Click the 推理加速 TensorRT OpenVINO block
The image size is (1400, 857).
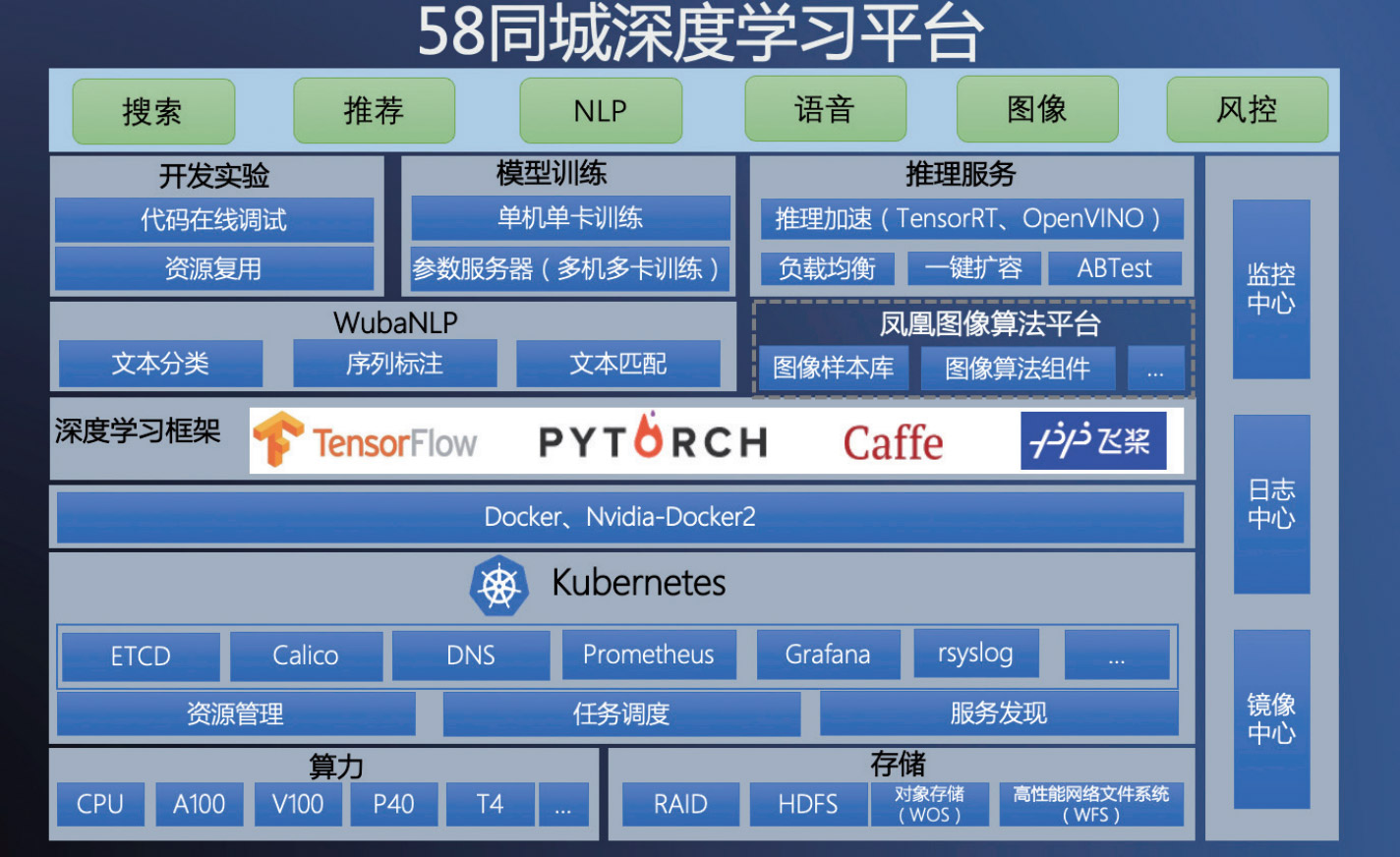tap(971, 218)
